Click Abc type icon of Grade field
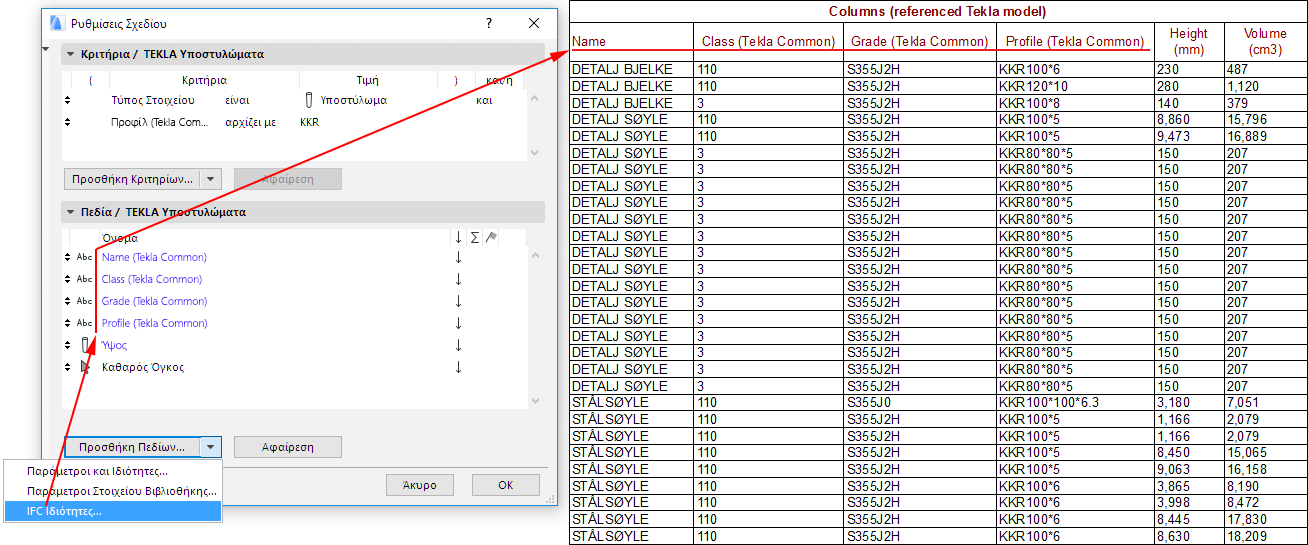This screenshot has width=1308, height=545. 85,301
